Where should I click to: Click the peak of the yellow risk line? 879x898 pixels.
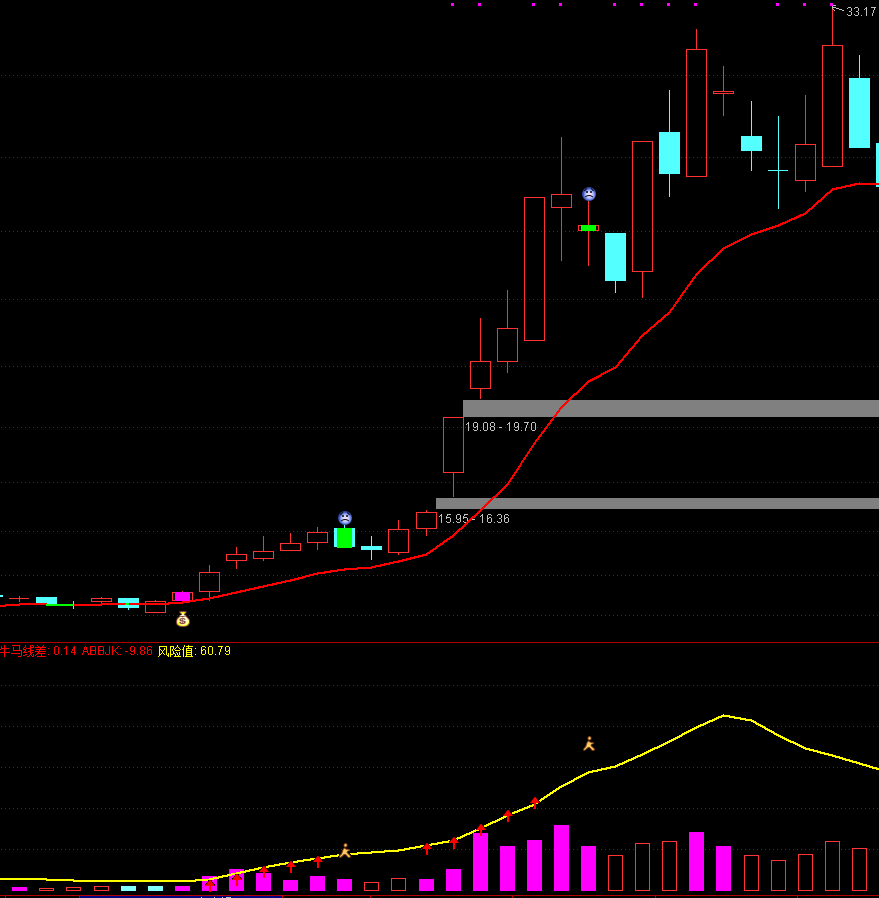[723, 715]
